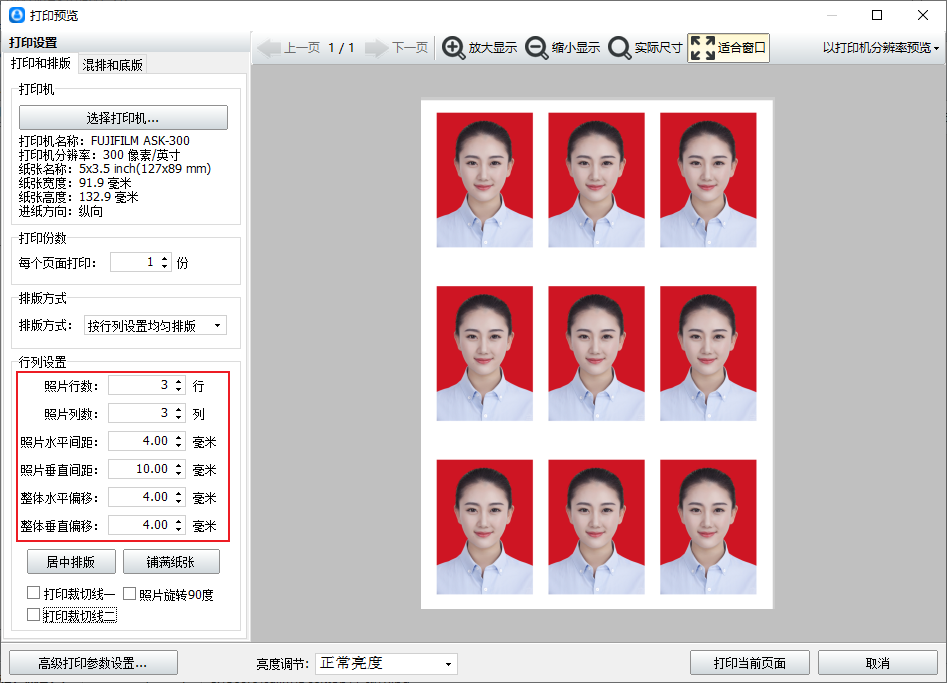The image size is (947, 683).
Task: Enable 打印裁切线一 checkbox
Action: pos(34,594)
